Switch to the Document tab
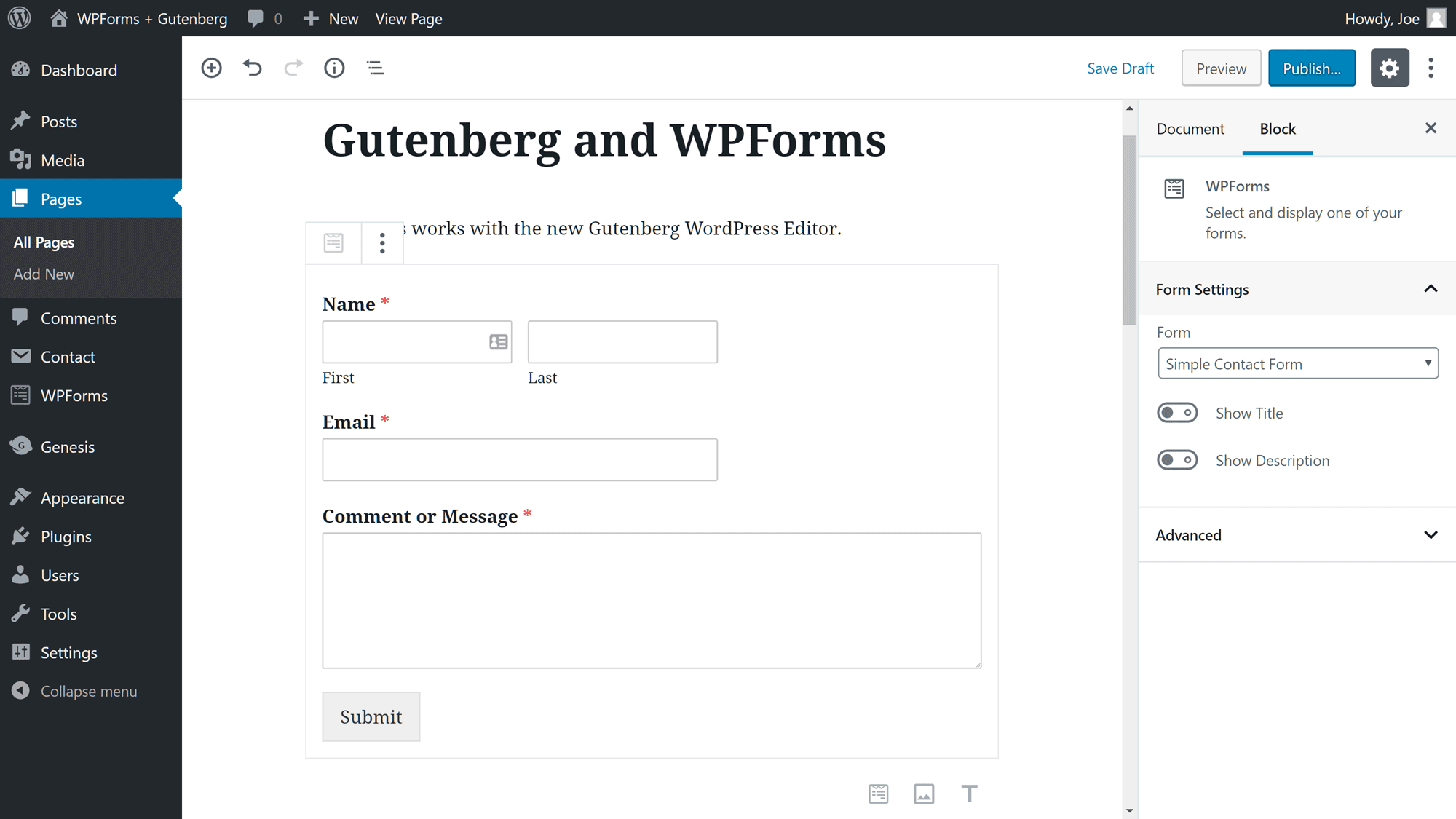This screenshot has height=819, width=1456. [x=1190, y=128]
